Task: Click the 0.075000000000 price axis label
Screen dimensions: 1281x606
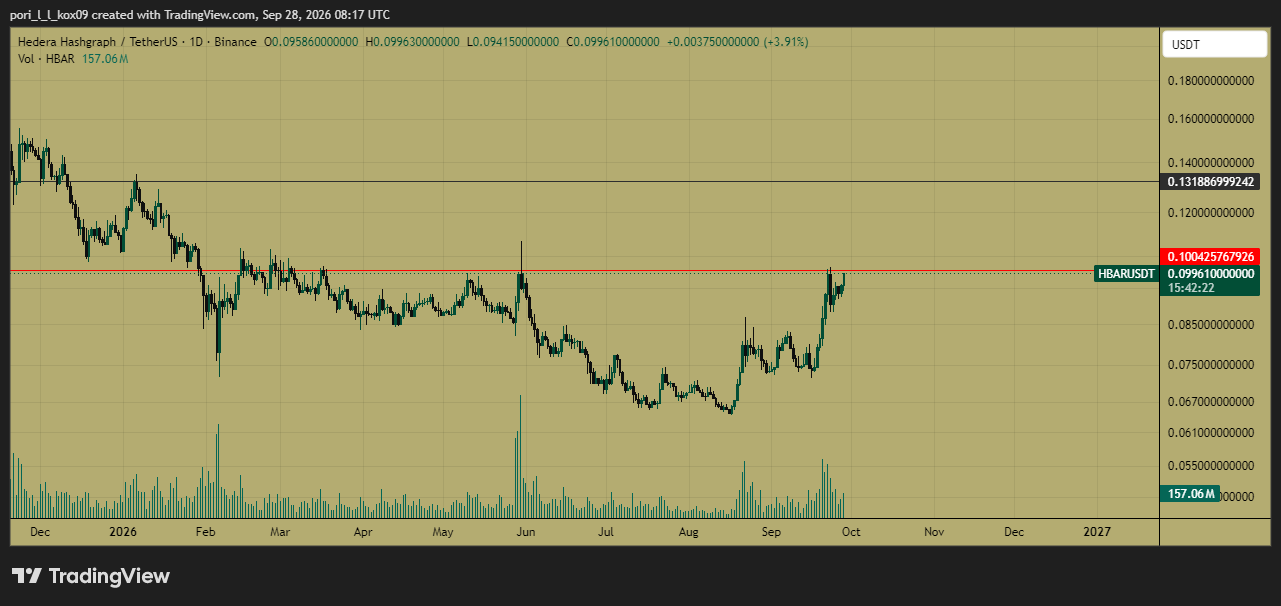Action: pos(1210,365)
